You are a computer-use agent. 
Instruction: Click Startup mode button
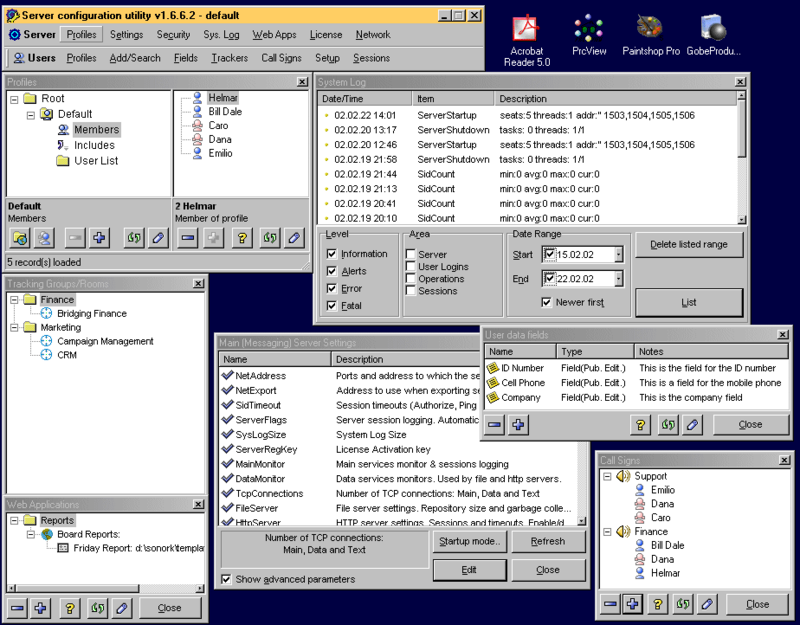click(469, 541)
